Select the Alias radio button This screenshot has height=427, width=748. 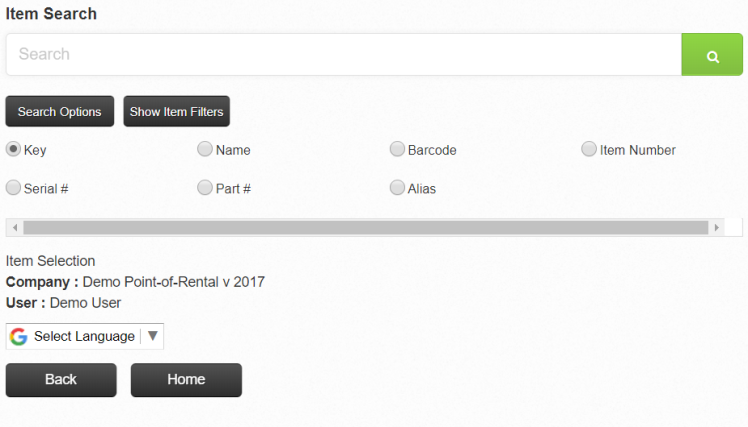tap(397, 187)
